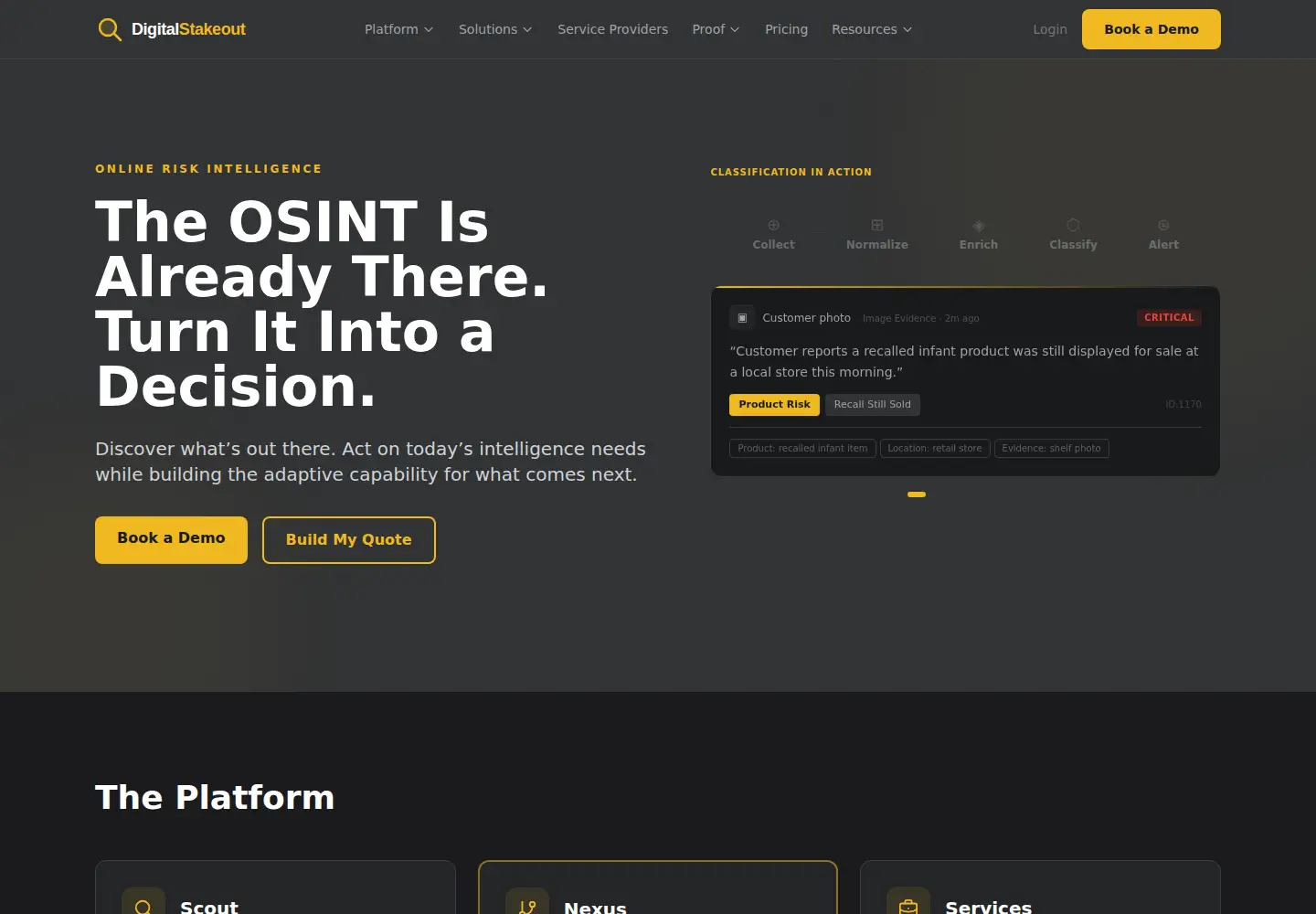
Task: Click the Alert step icon
Action: tap(1163, 225)
